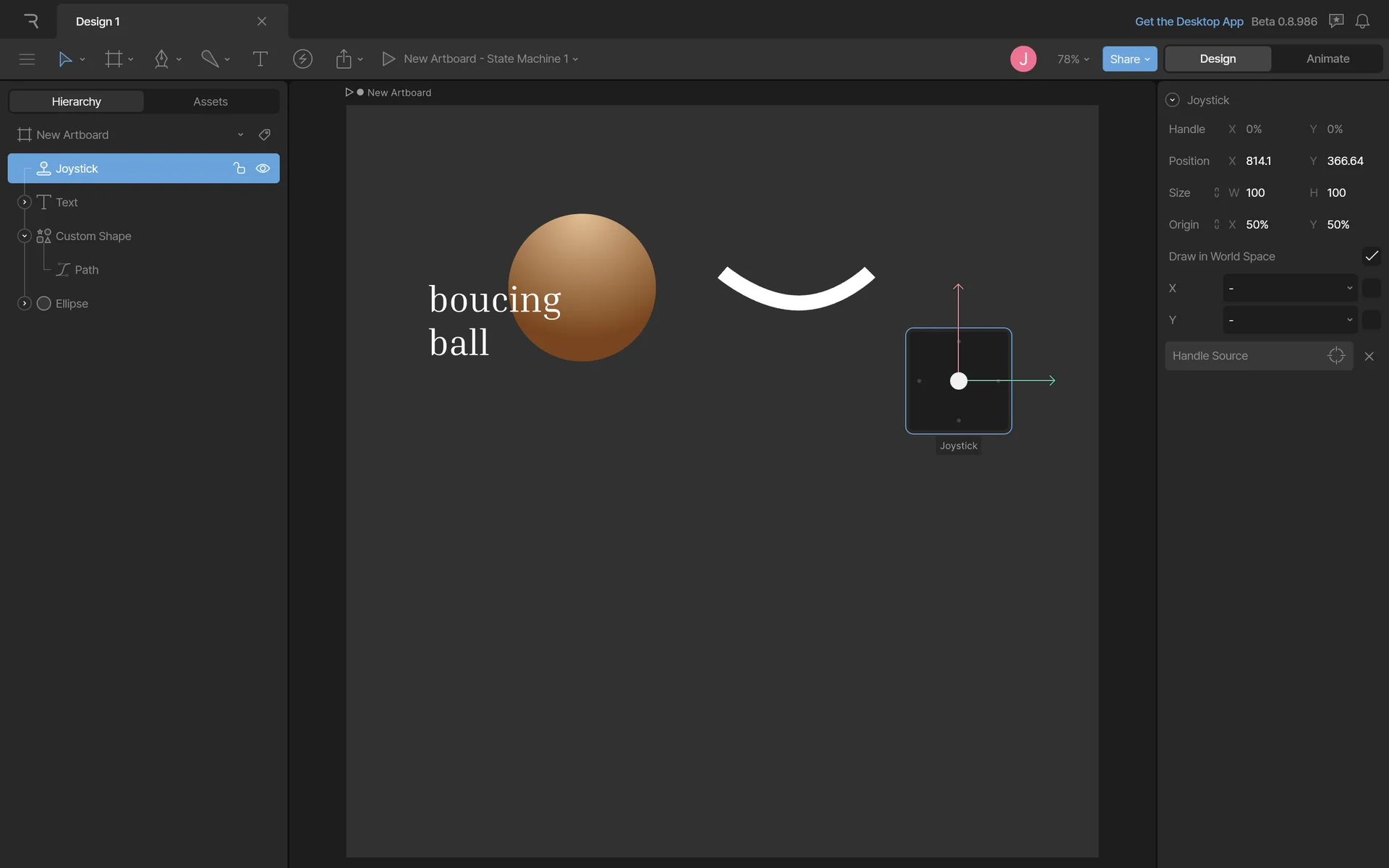
Task: Switch to the Assets tab
Action: point(211,101)
